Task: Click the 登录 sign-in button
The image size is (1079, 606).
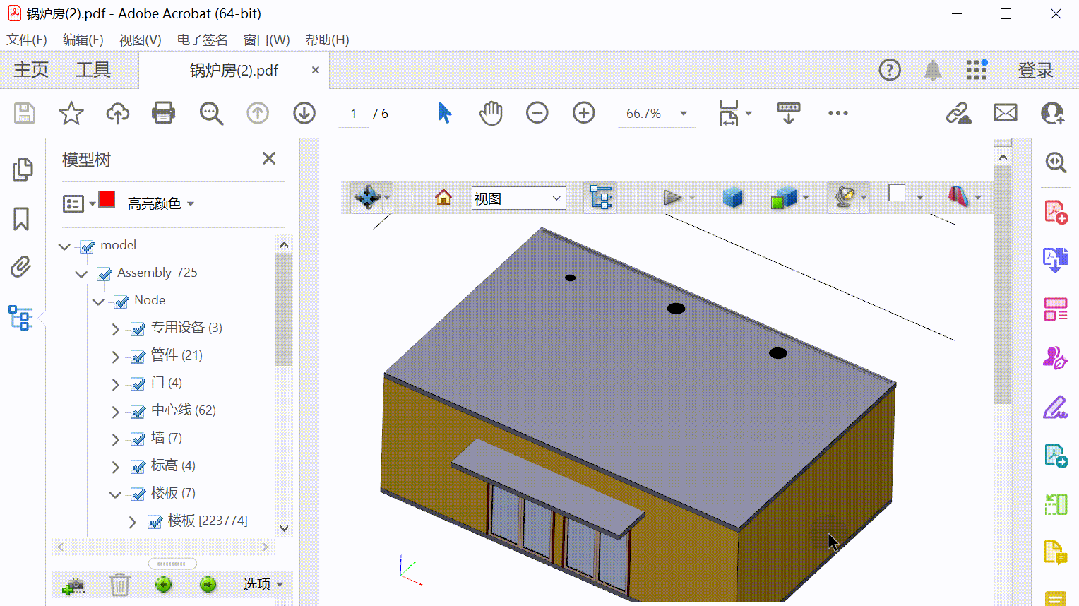Action: tap(1035, 70)
